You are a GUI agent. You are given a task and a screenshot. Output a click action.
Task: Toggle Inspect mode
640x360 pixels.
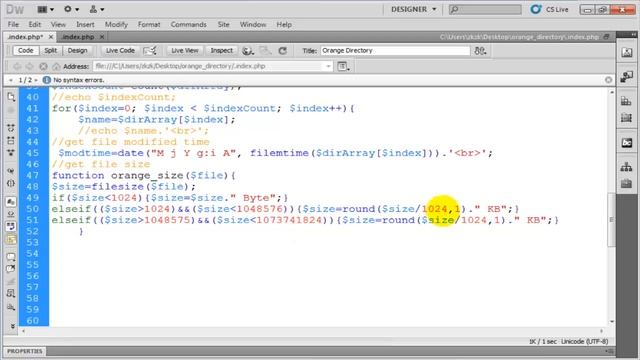221,51
